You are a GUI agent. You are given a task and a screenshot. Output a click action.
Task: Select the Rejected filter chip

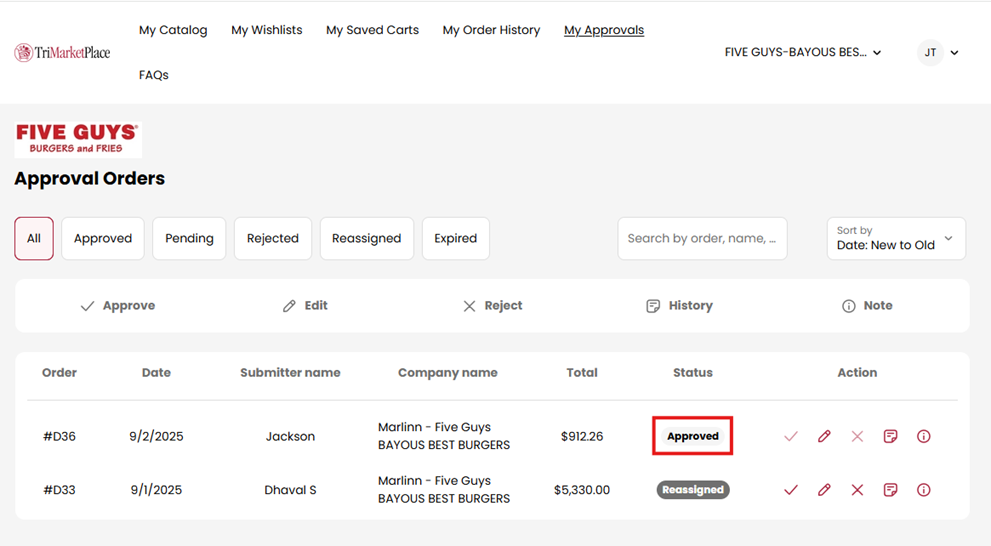pos(273,239)
